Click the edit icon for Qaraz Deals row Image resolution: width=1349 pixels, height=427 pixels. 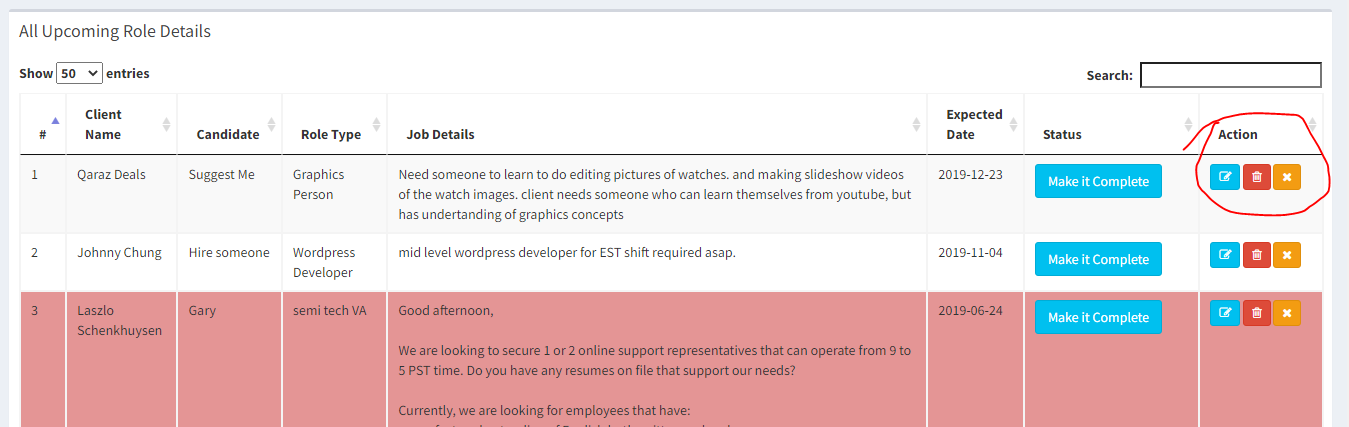pos(1224,177)
